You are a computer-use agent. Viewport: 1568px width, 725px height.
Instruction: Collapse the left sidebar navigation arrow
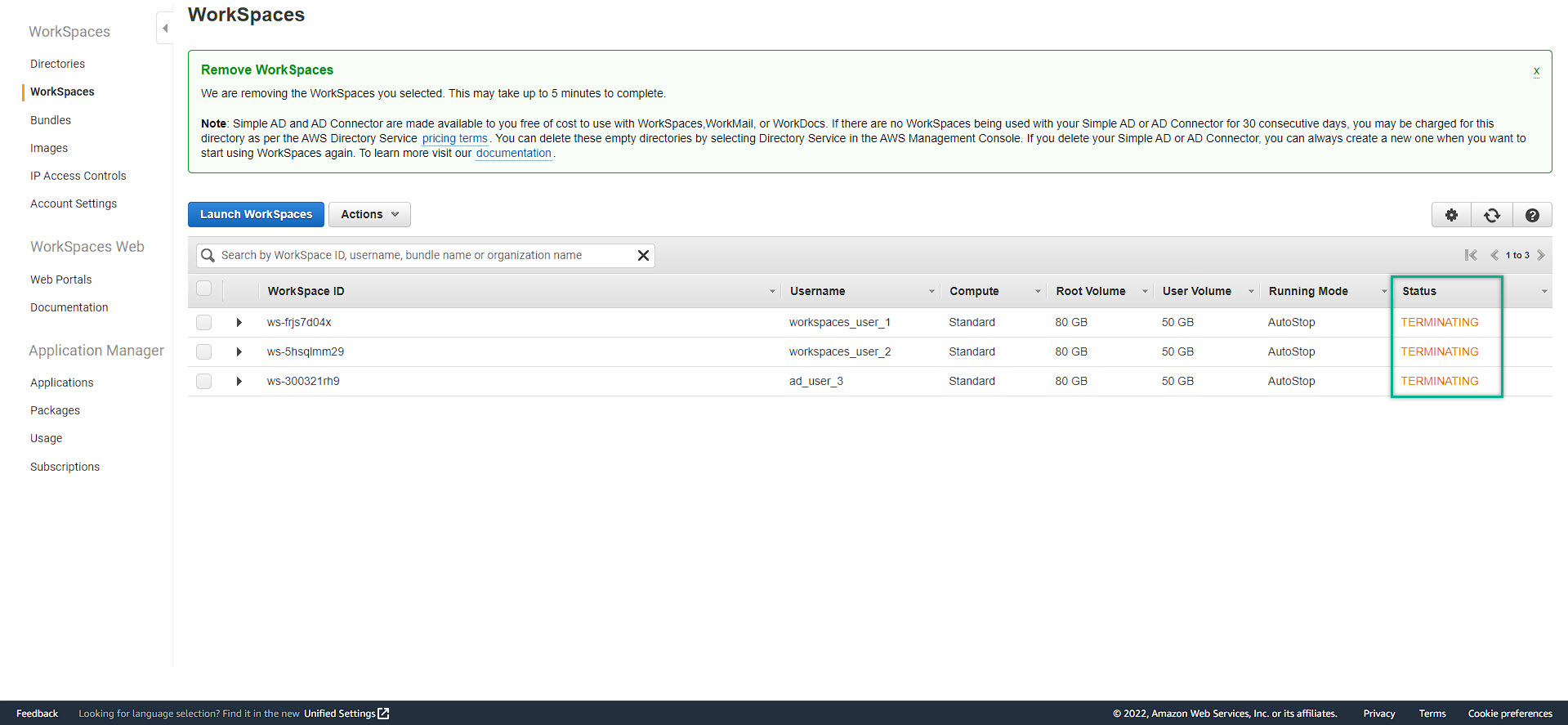coord(165,29)
